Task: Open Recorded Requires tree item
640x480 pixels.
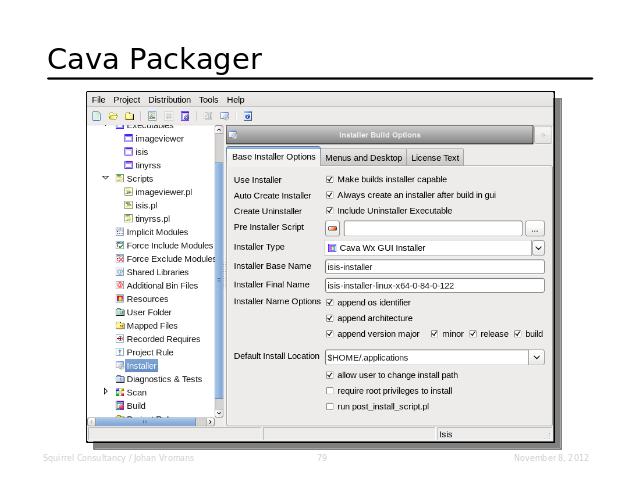Action: pyautogui.click(x=163, y=339)
